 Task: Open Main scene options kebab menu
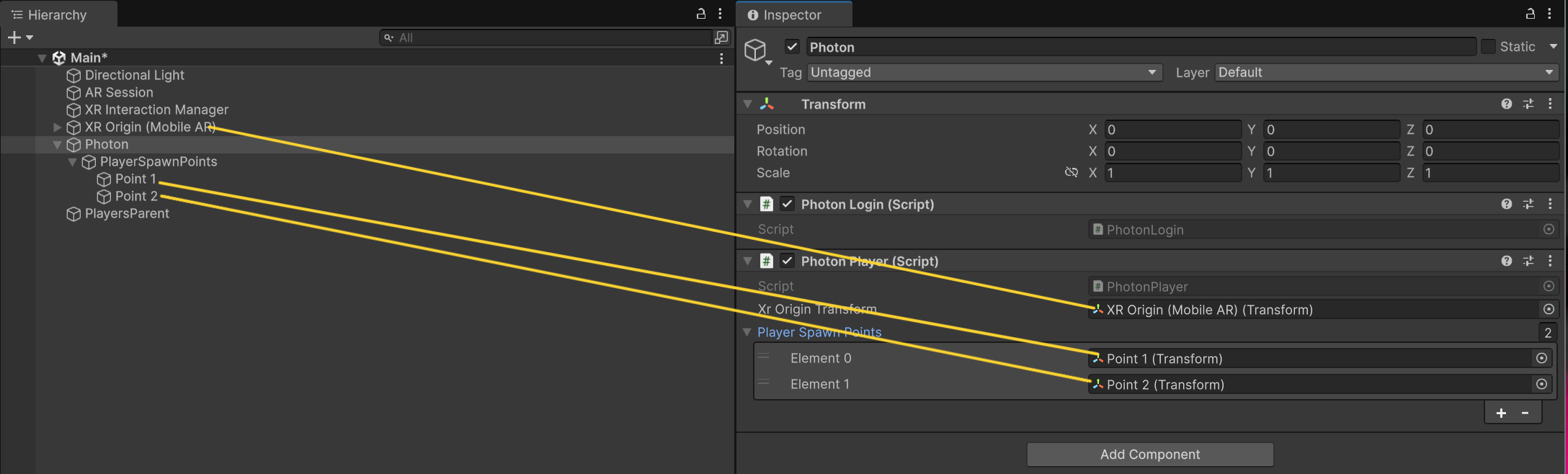721,58
